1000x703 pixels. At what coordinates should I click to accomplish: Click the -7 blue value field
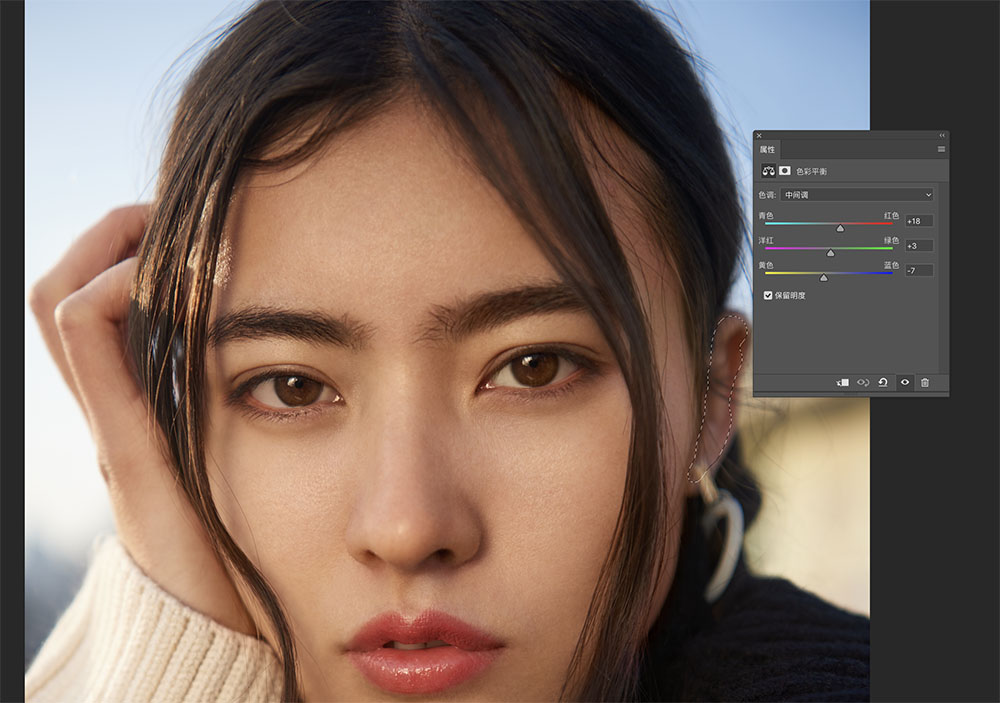coord(919,270)
